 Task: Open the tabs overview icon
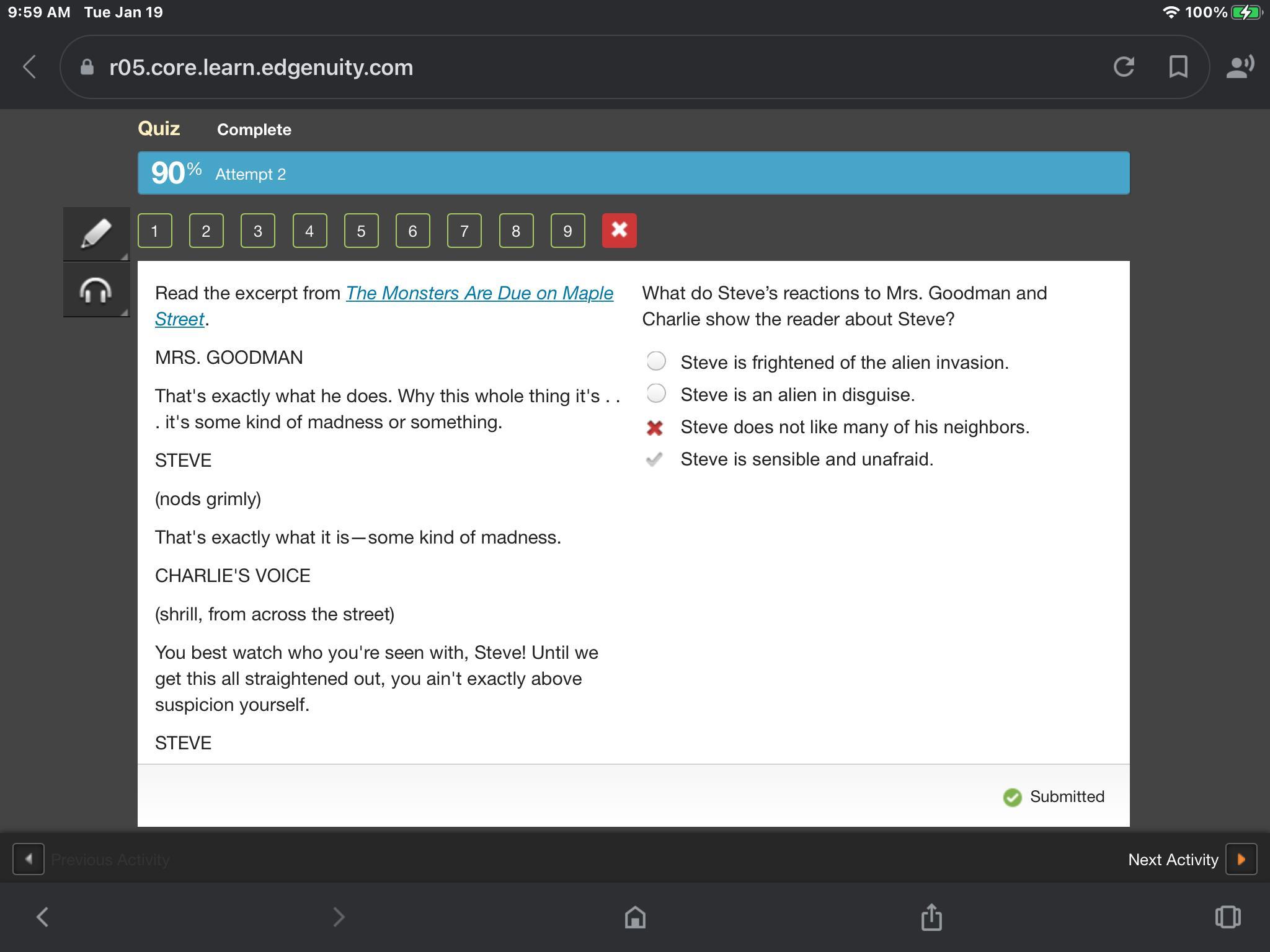click(1227, 917)
